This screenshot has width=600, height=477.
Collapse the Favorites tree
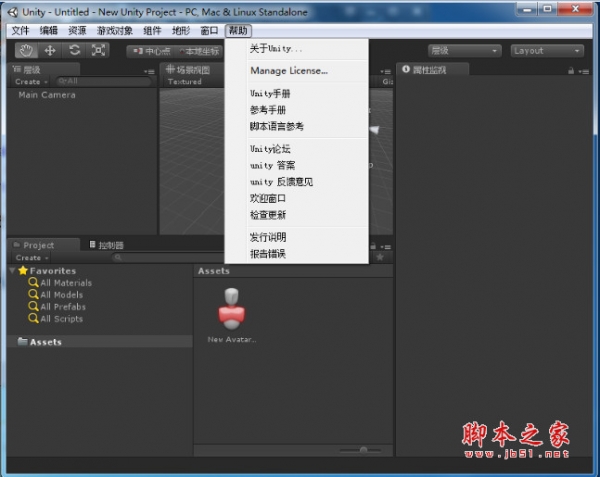(12, 270)
